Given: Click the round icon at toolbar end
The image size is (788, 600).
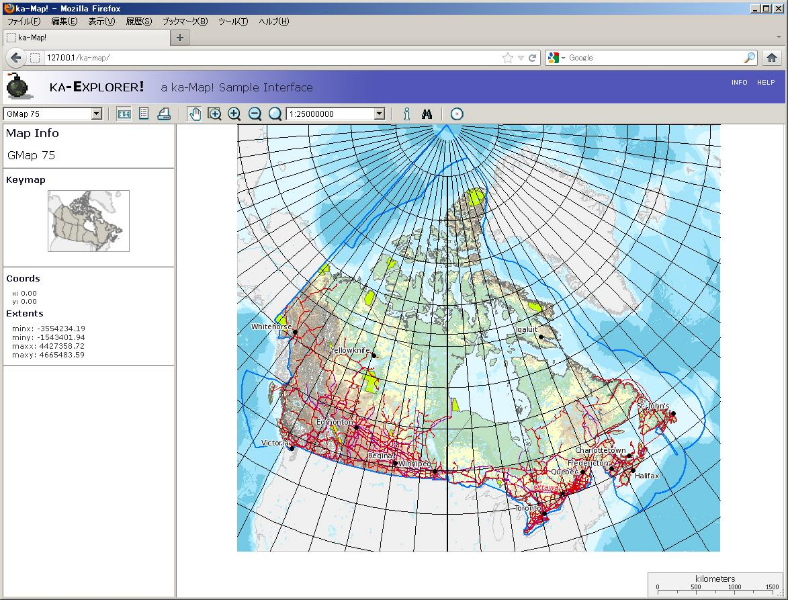Looking at the screenshot, I should [457, 114].
